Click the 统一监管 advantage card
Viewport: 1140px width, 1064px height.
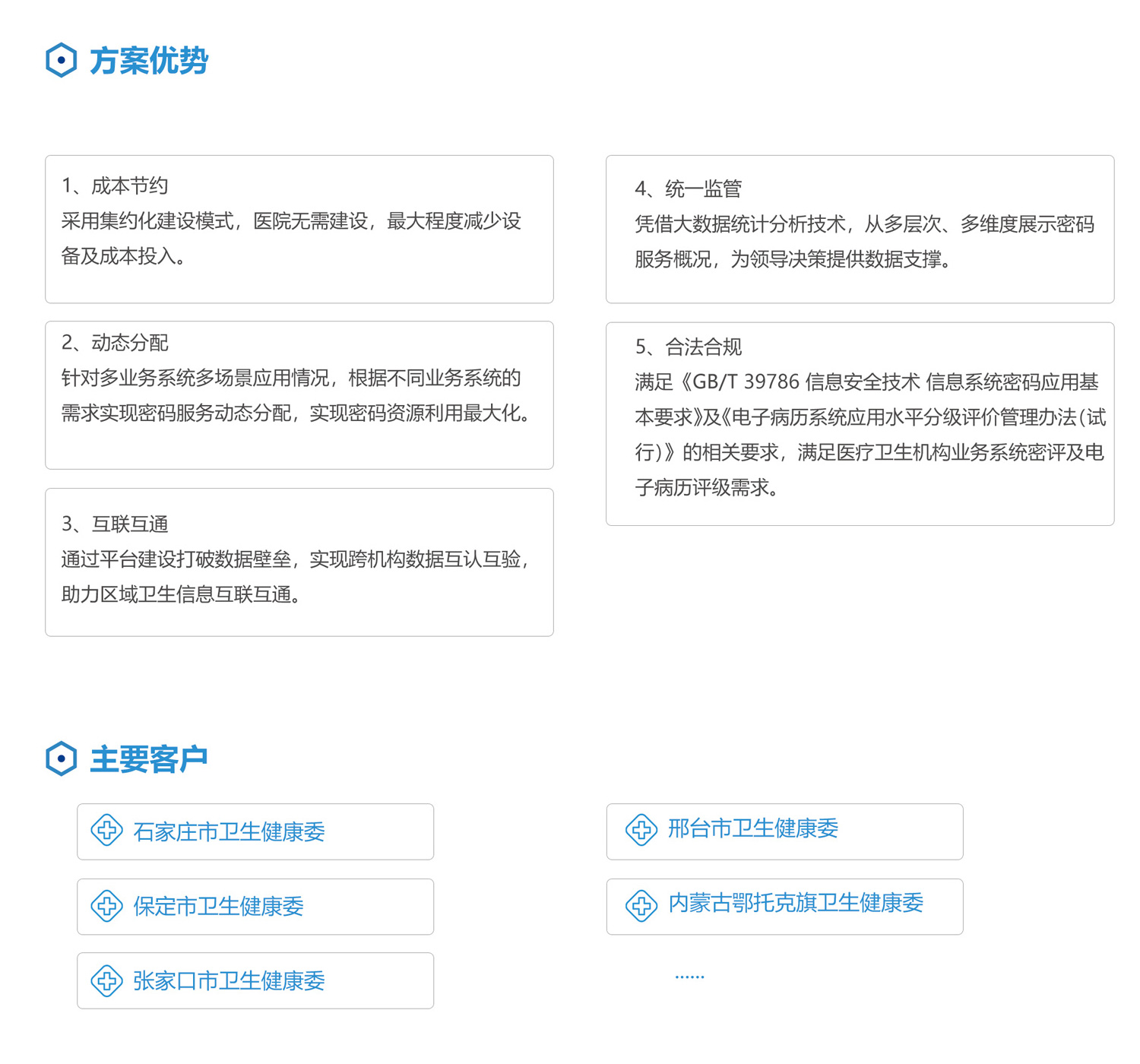tap(860, 229)
